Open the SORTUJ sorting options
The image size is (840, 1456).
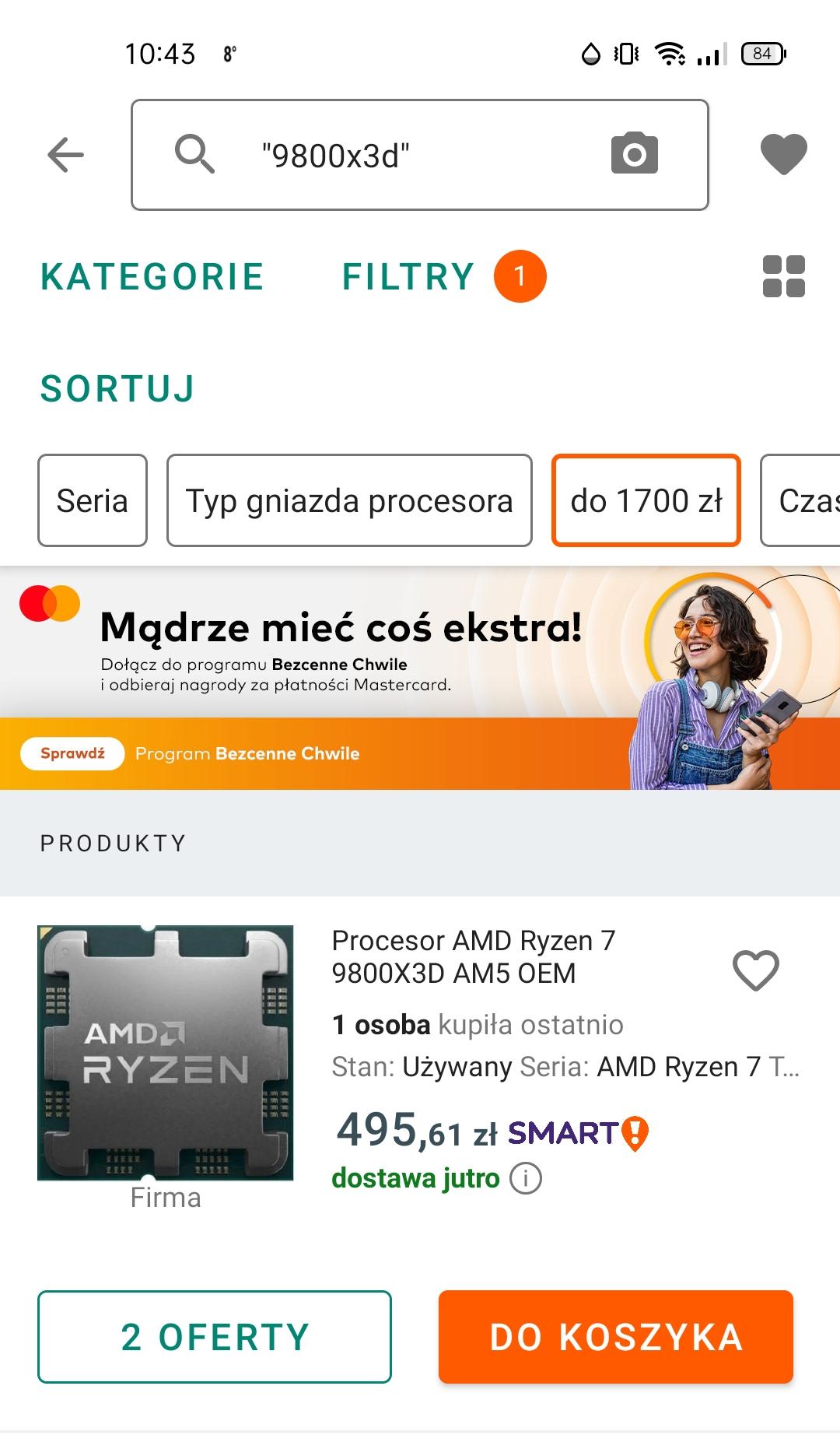(117, 389)
